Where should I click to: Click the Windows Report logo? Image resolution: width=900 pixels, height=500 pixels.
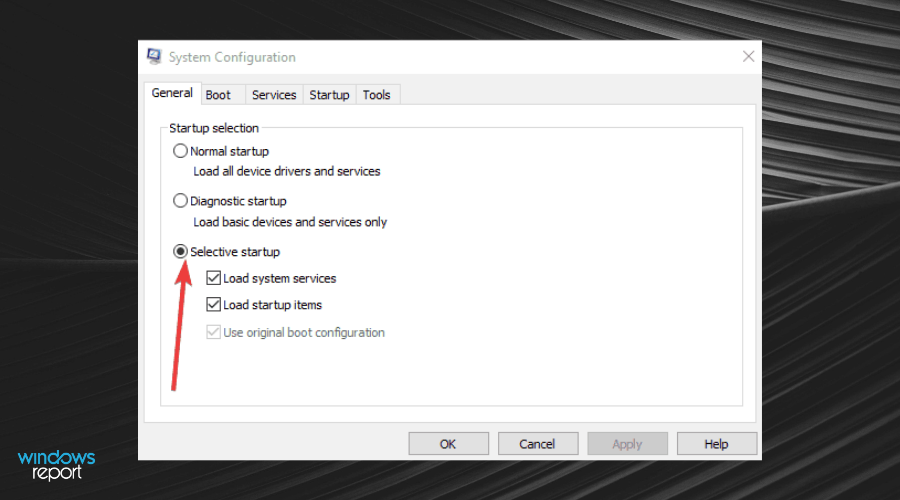pyautogui.click(x=56, y=465)
